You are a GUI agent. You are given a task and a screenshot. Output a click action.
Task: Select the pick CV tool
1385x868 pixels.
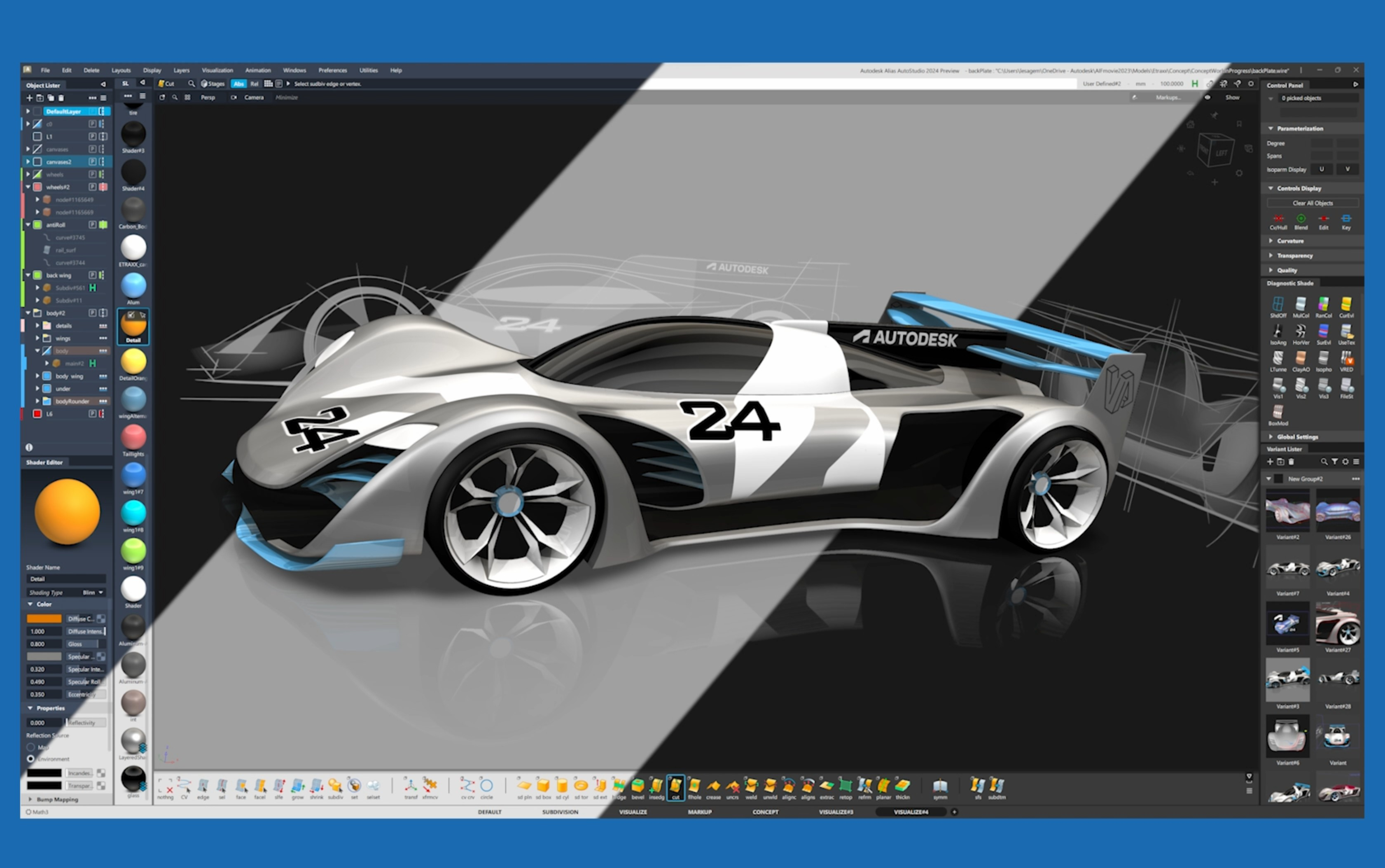click(x=185, y=788)
